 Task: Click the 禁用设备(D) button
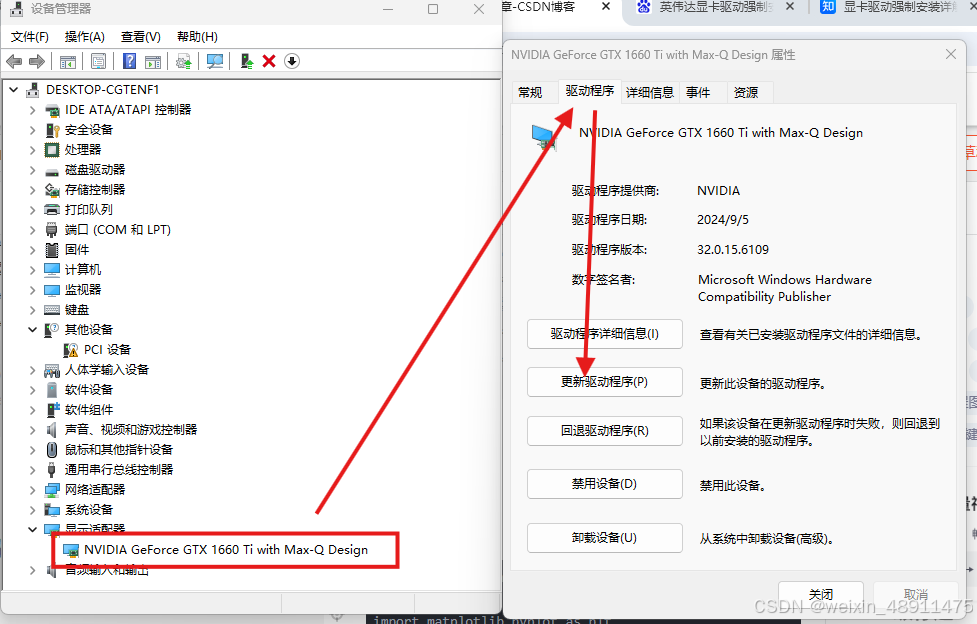click(604, 484)
